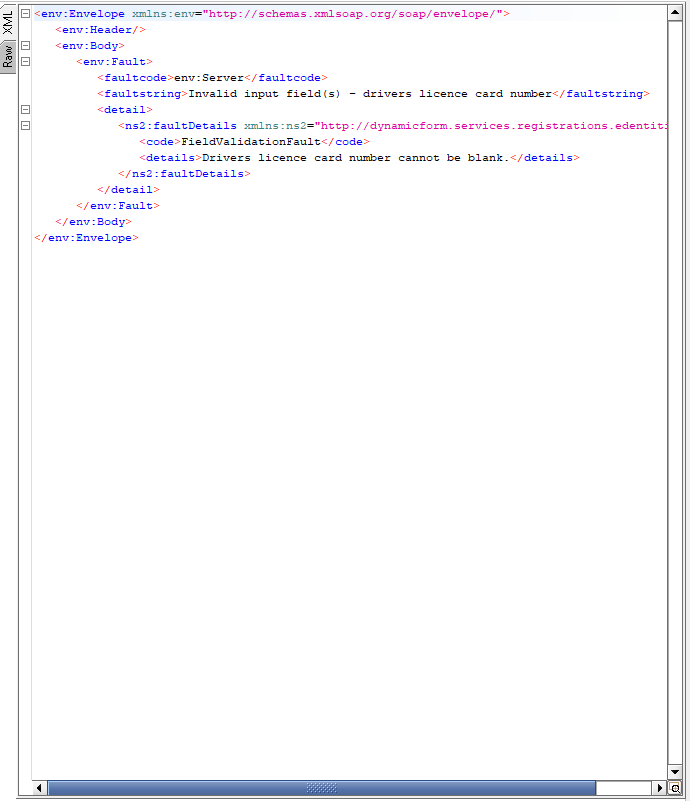Click the closing /env:Fault tag
690x801 pixels.
(x=118, y=205)
